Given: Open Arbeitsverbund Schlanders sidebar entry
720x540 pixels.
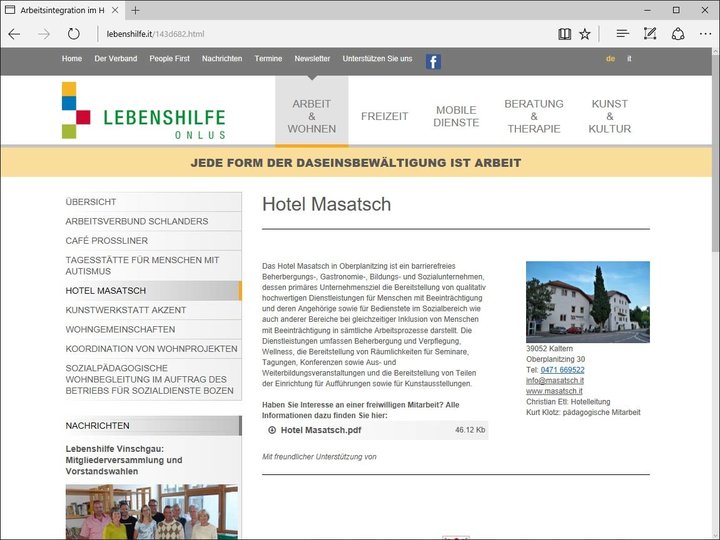Looking at the screenshot, I should coord(153,221).
